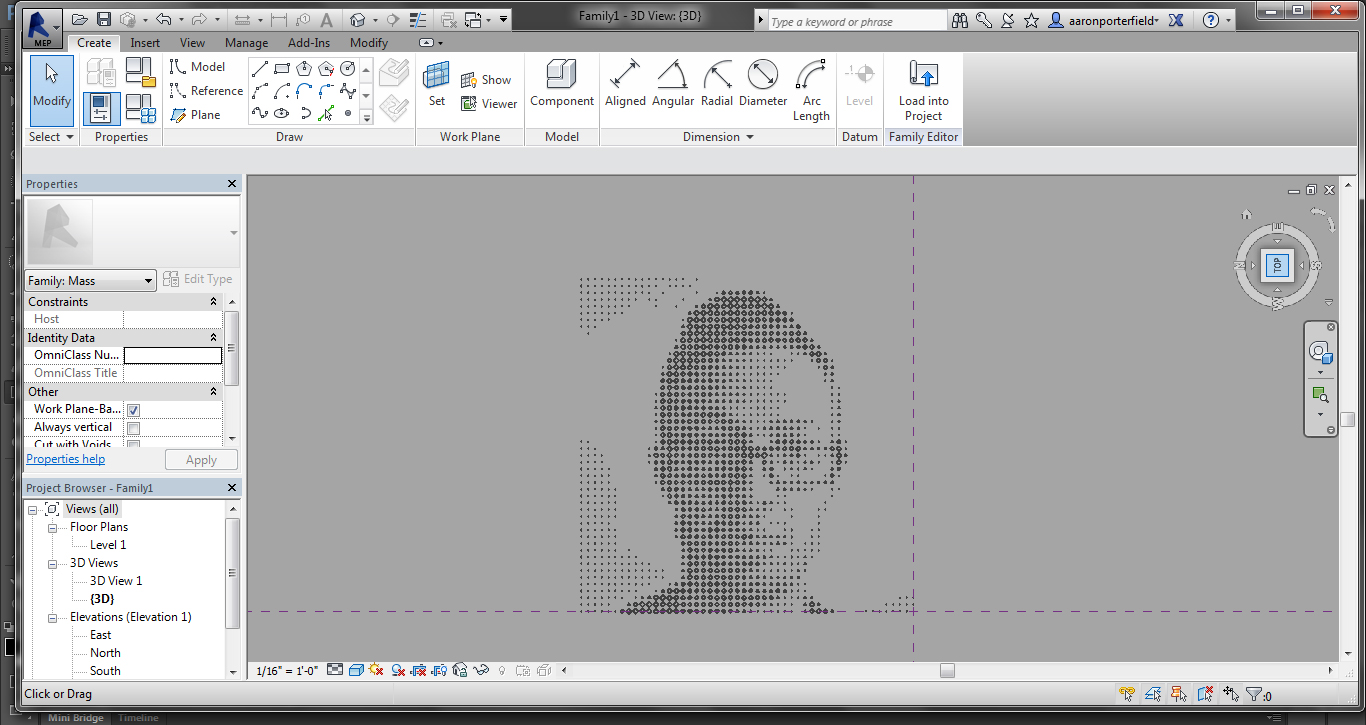Open the Family Types button

coord(141,108)
